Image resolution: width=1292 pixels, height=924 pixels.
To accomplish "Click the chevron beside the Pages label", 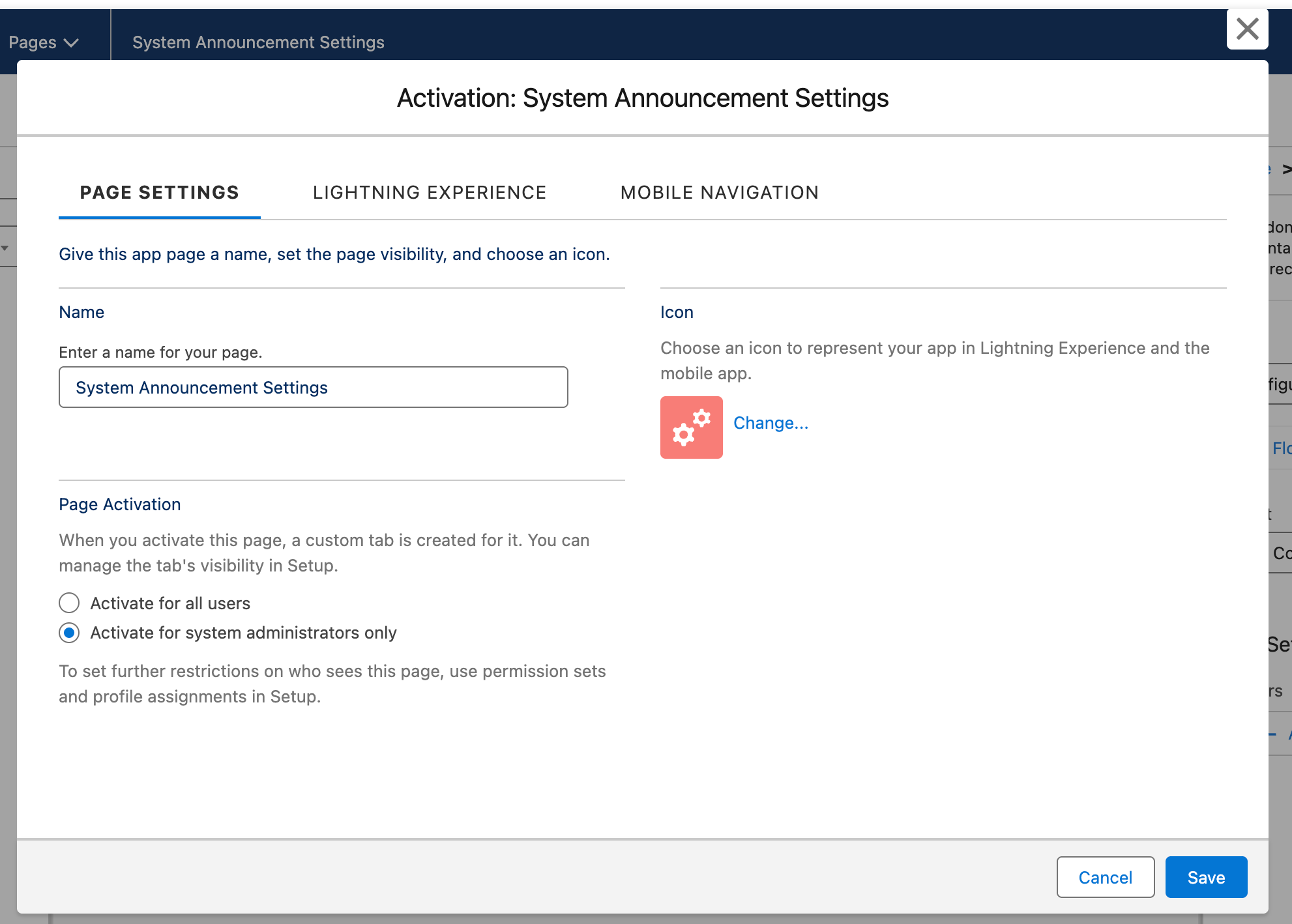I will click(x=72, y=42).
